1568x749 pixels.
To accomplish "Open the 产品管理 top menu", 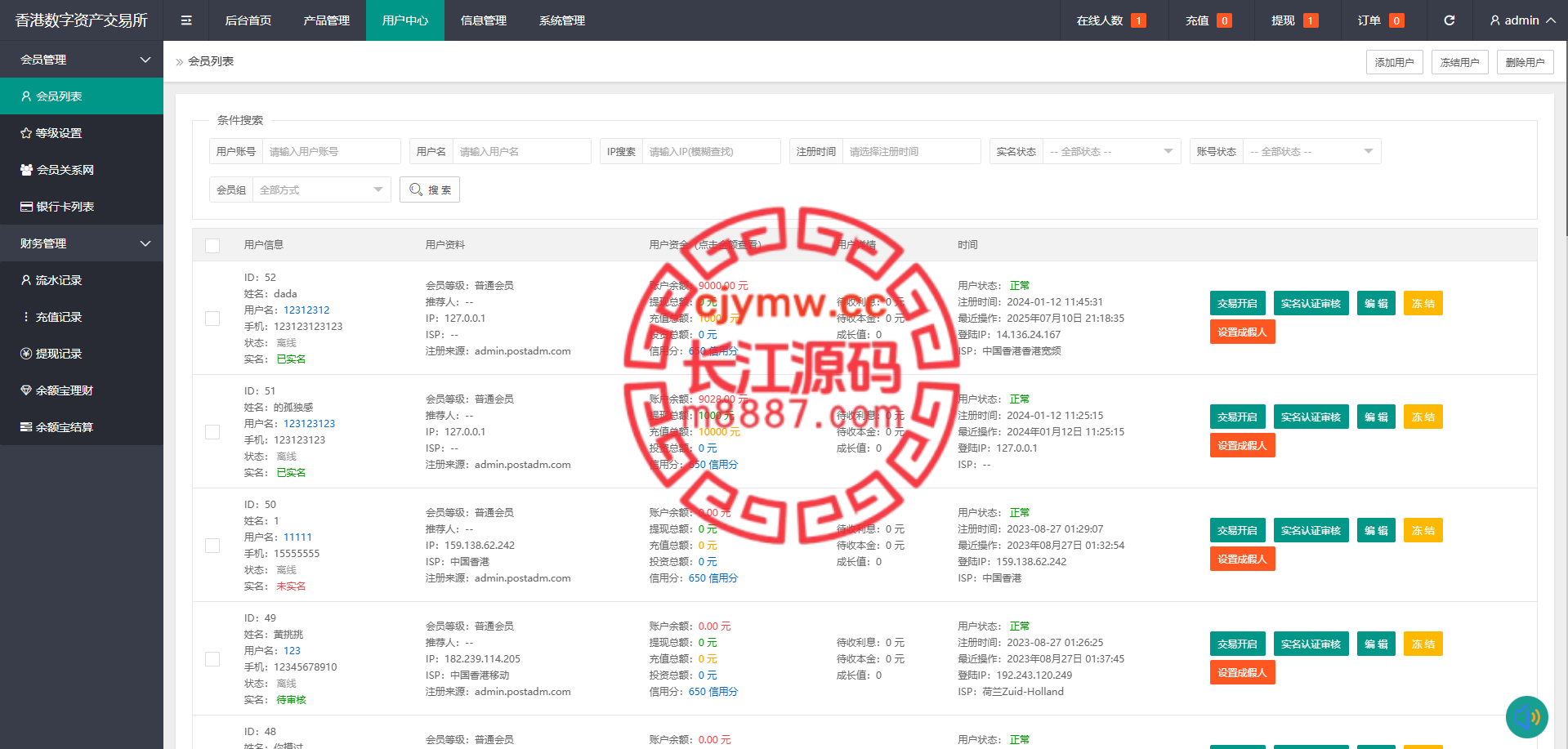I will point(327,20).
